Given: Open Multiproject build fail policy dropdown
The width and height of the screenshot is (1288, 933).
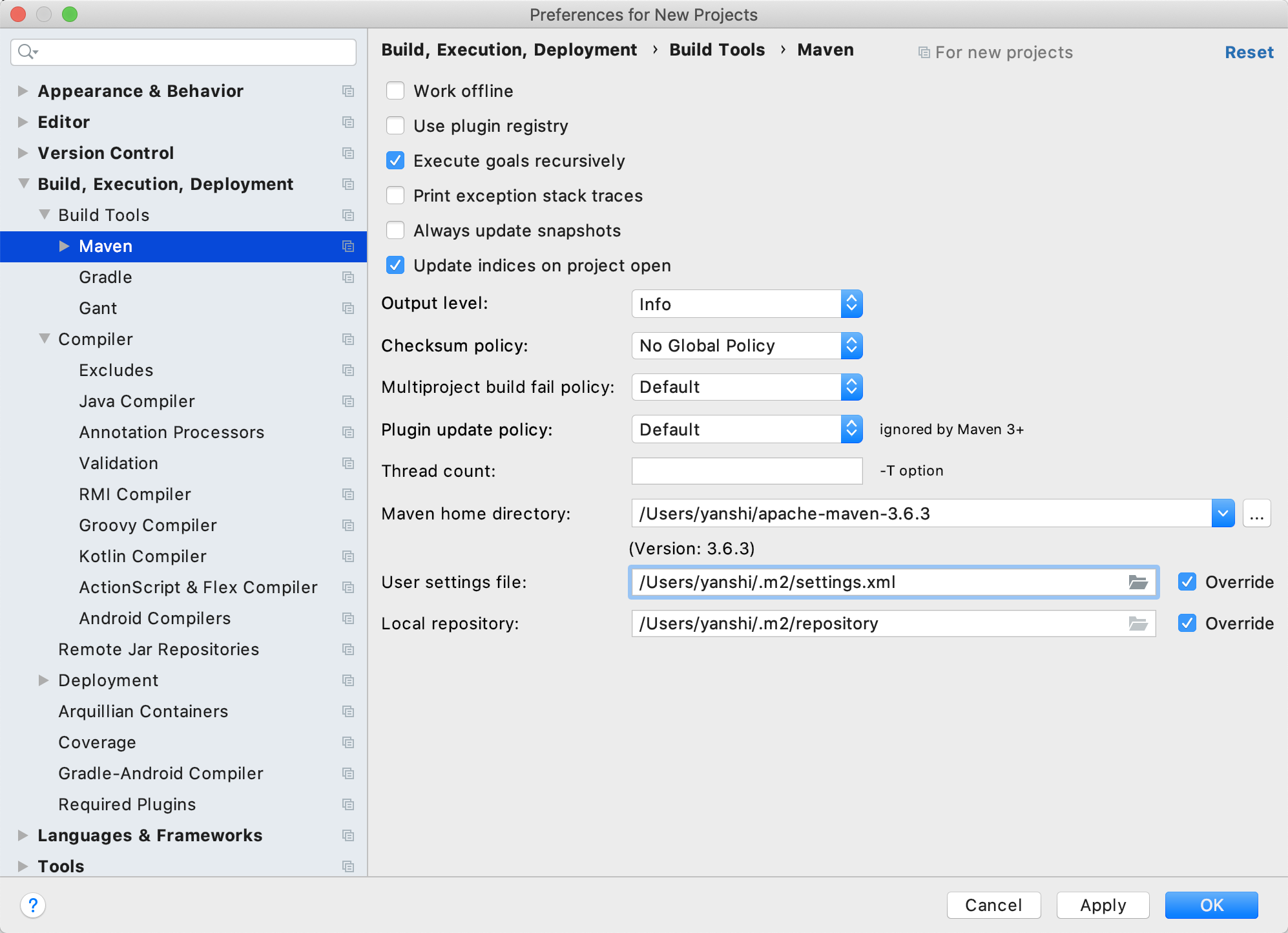Looking at the screenshot, I should (747, 387).
